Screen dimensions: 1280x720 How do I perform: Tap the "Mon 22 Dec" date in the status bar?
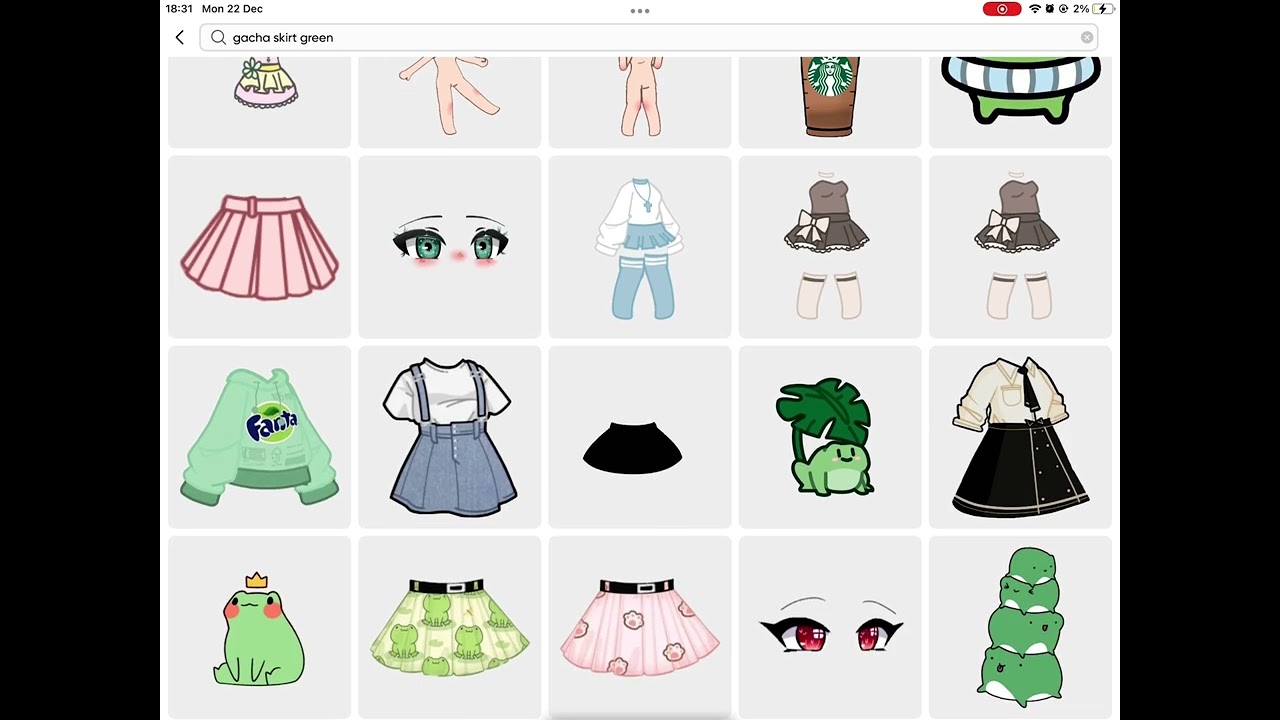click(x=232, y=9)
